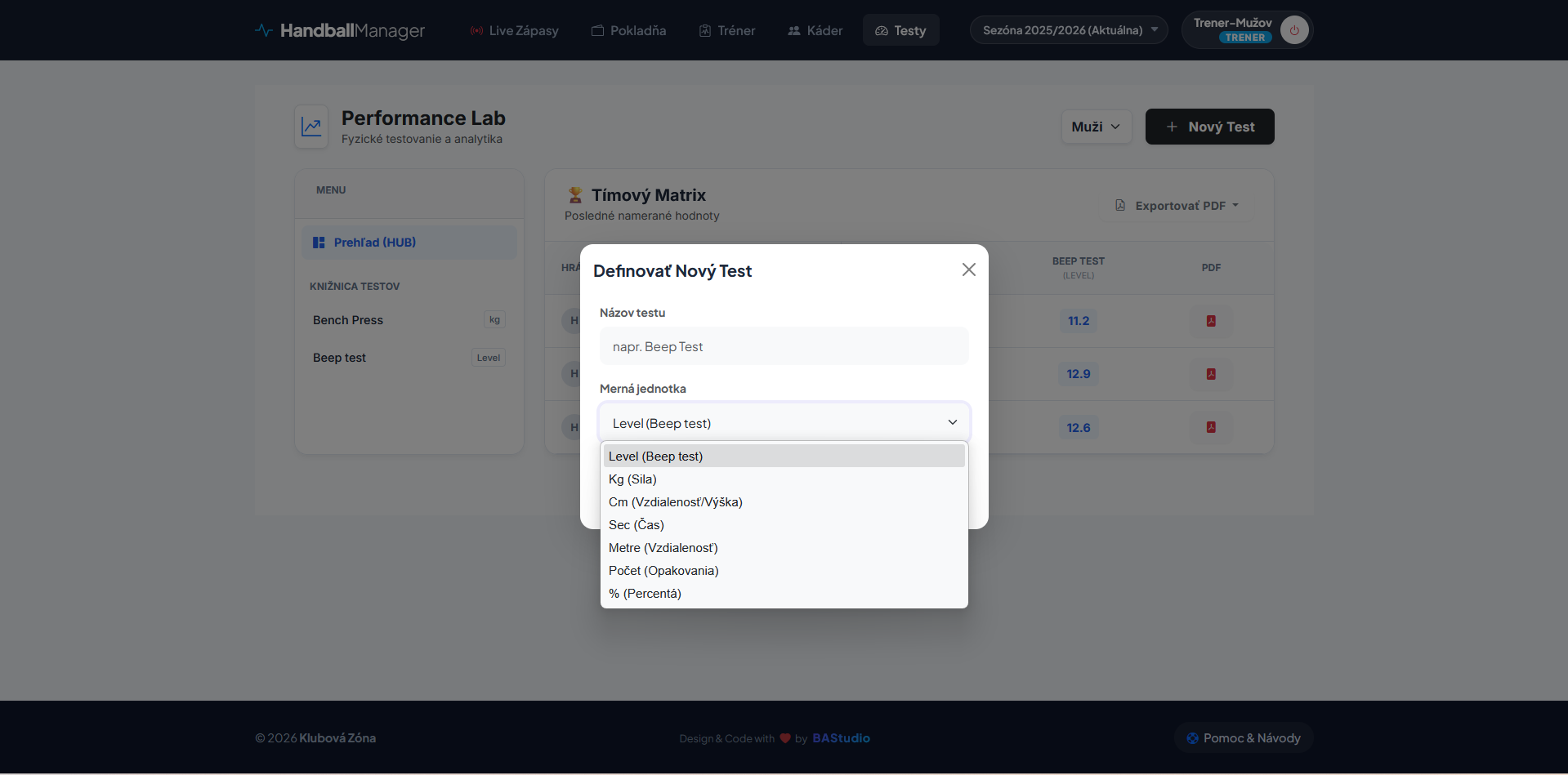This screenshot has height=775, width=1568.
Task: Click the HandballManager logo
Action: tap(340, 30)
